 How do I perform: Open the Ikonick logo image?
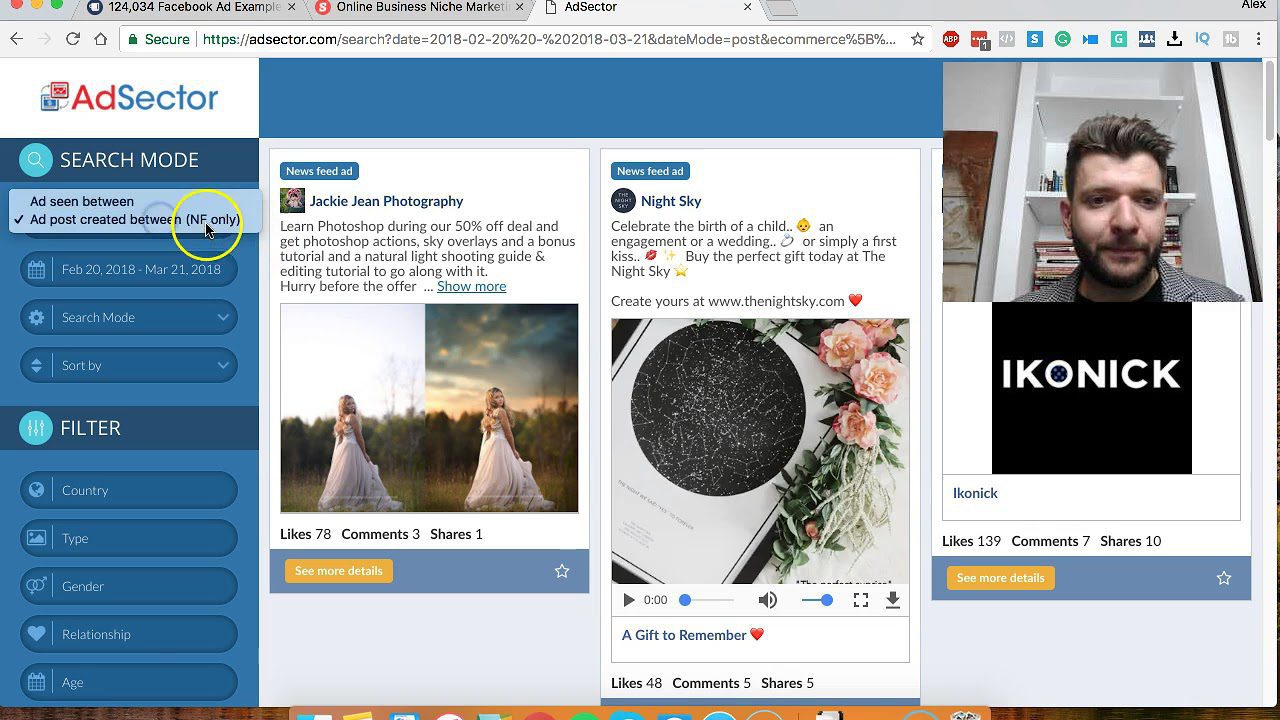pyautogui.click(x=1092, y=388)
